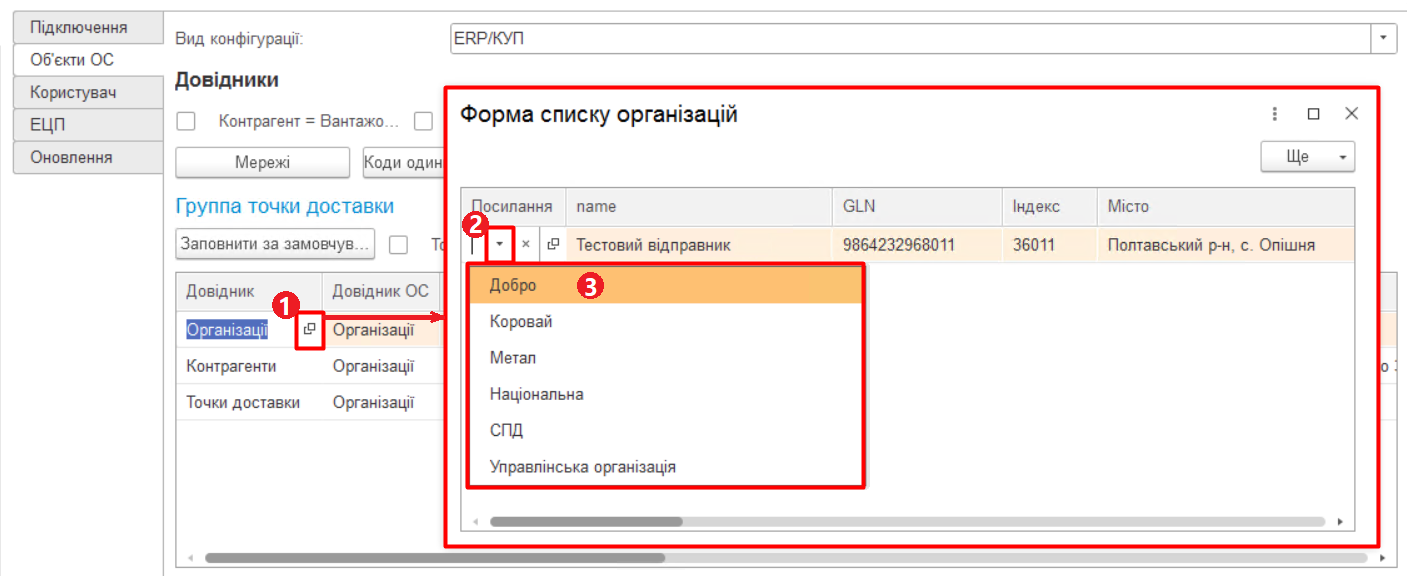Click the open-reference icon next to Тестовий відправник
The image size is (1407, 576).
(x=553, y=243)
